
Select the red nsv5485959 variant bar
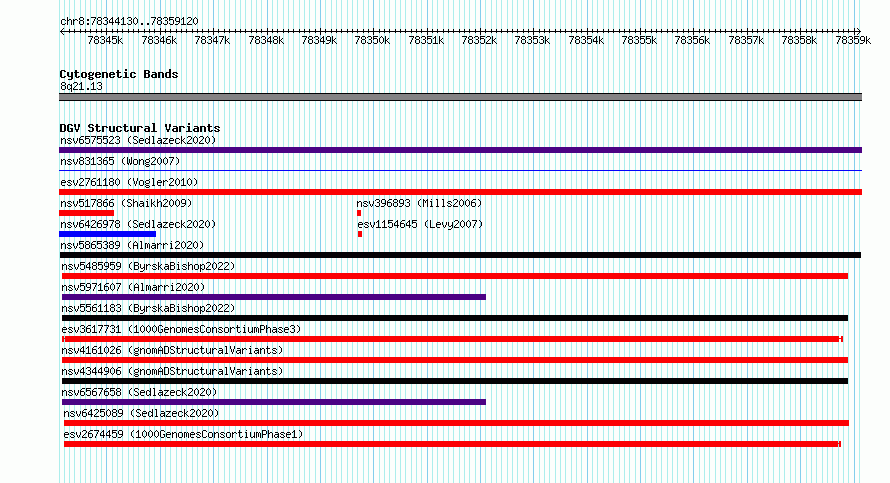pyautogui.click(x=455, y=276)
